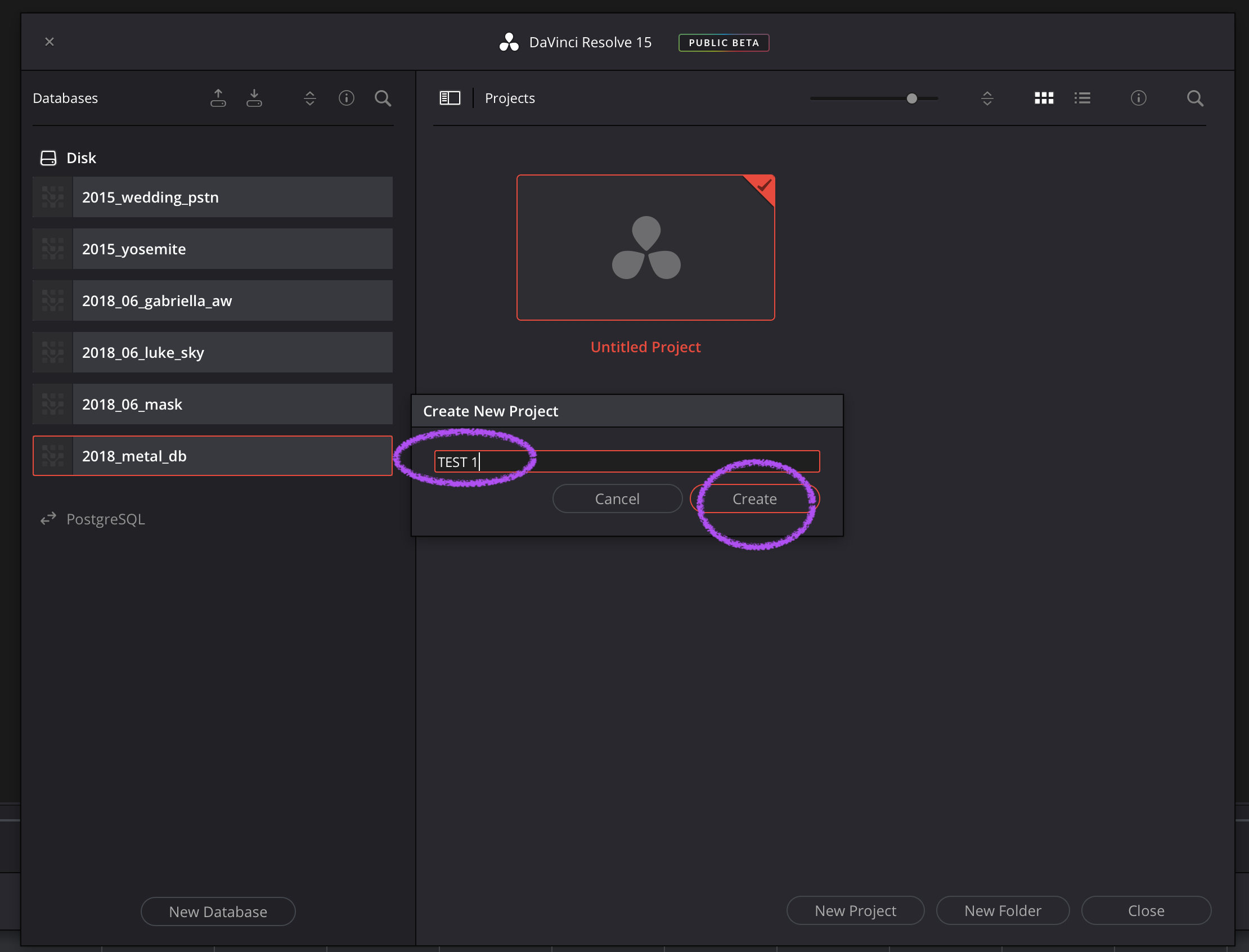Click the DaVinci Resolve logo in title
The image size is (1249, 952).
point(509,42)
